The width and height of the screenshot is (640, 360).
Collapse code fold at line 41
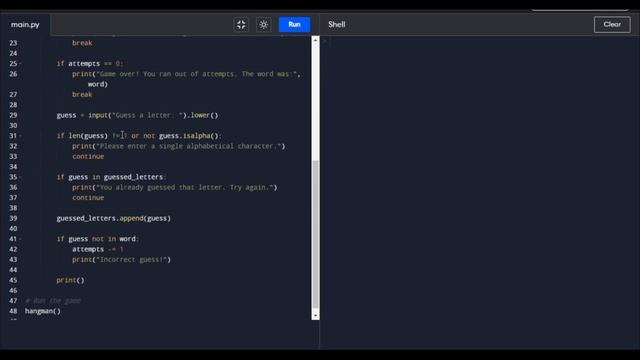20,239
